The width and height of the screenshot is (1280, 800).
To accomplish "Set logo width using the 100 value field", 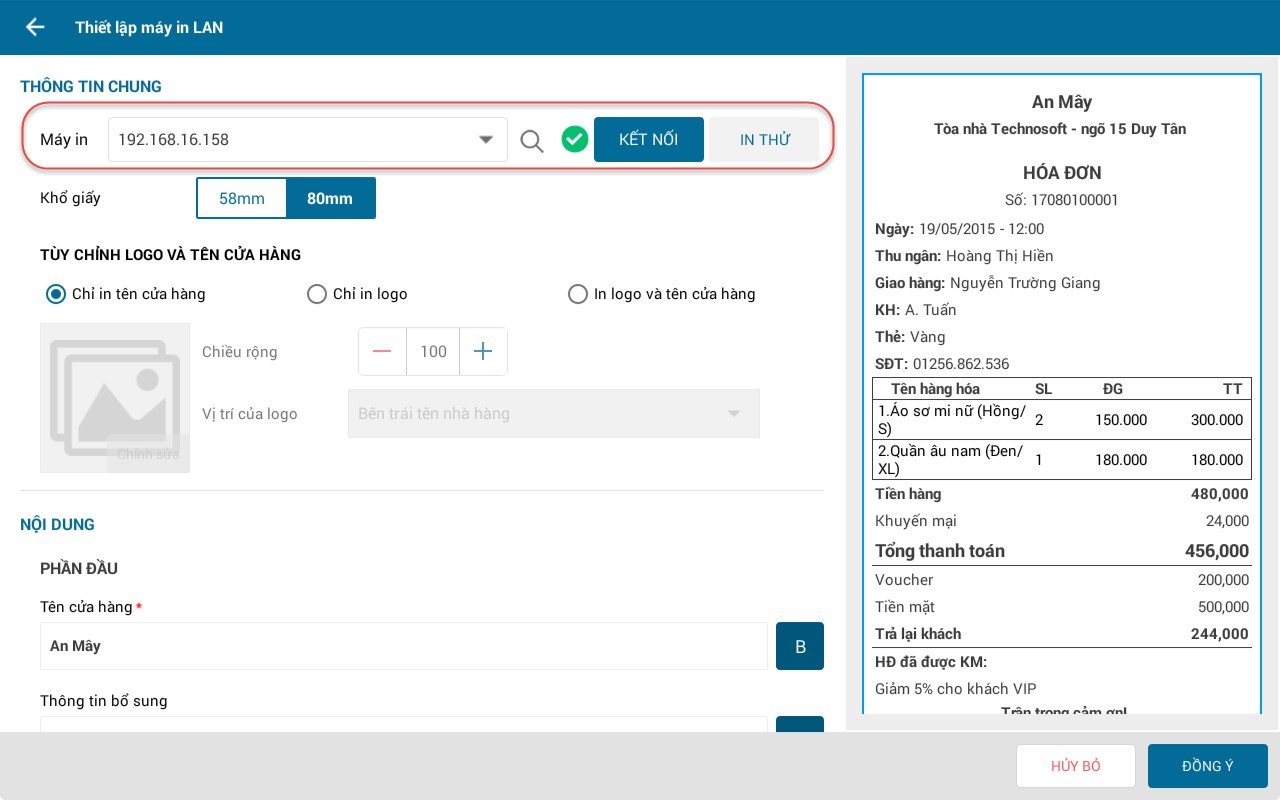I will click(433, 351).
